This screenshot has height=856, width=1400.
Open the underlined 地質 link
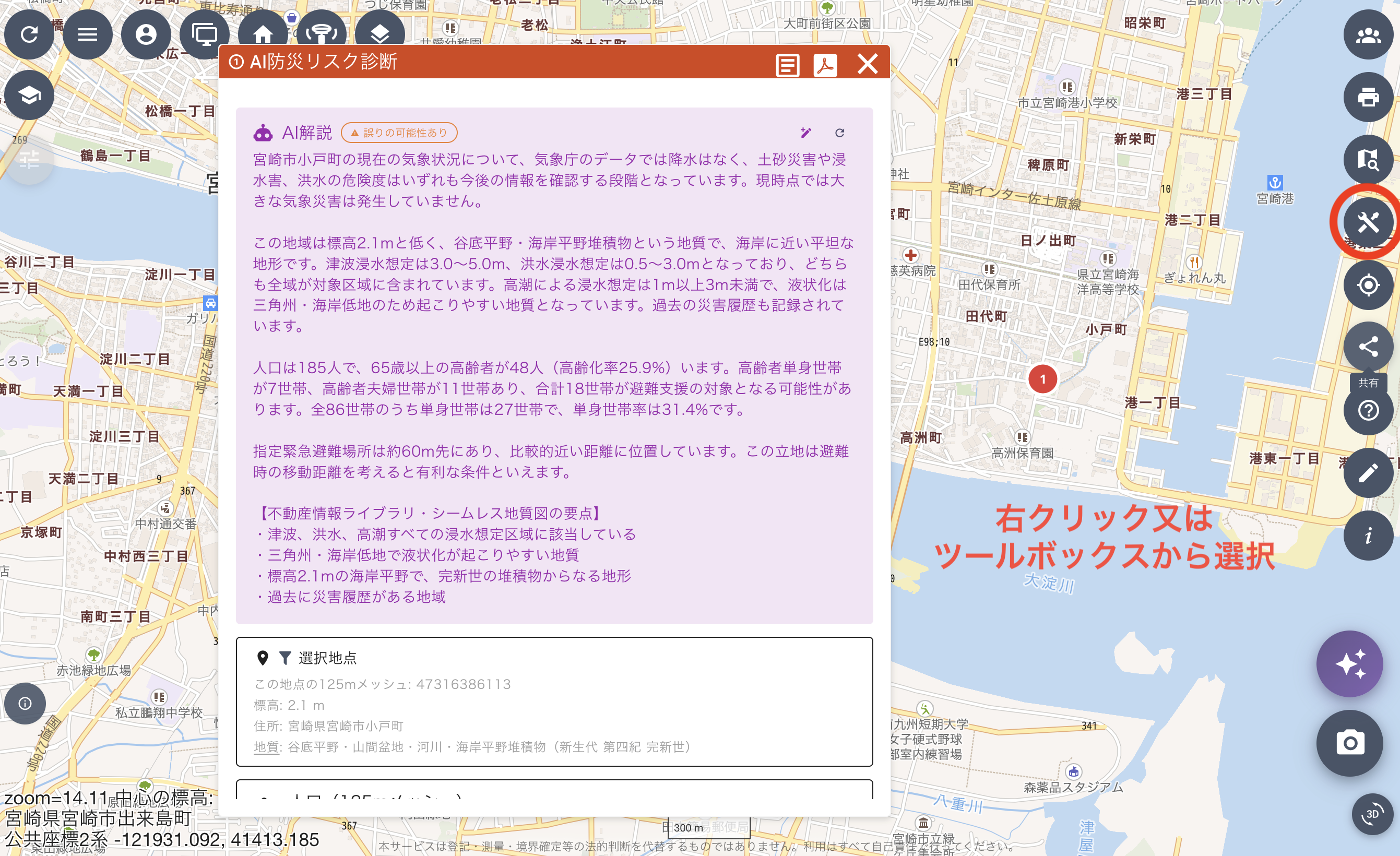click(266, 747)
